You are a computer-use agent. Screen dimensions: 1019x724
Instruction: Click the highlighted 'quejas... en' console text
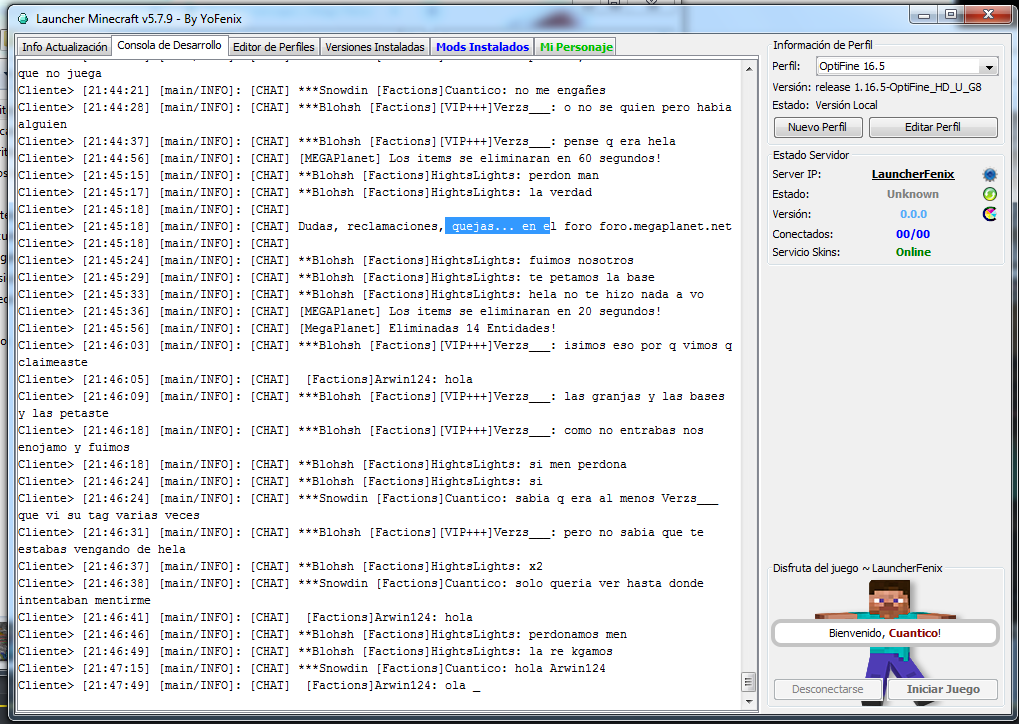[497, 226]
